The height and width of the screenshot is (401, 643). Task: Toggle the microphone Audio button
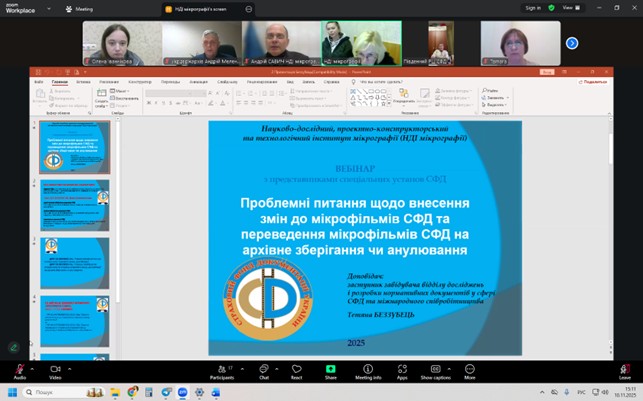click(x=19, y=370)
